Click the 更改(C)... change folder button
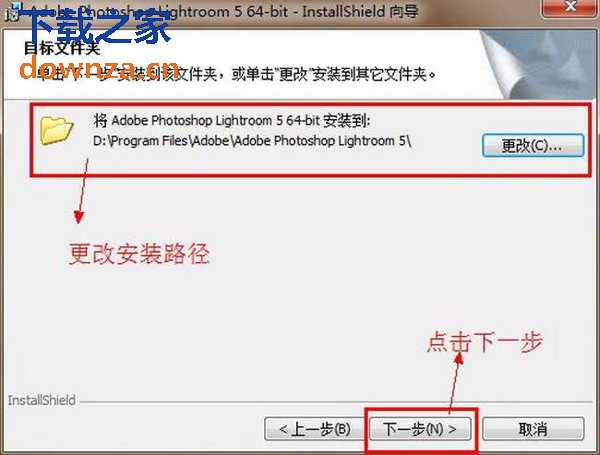Screen dimensions: 600x455 coord(533,145)
